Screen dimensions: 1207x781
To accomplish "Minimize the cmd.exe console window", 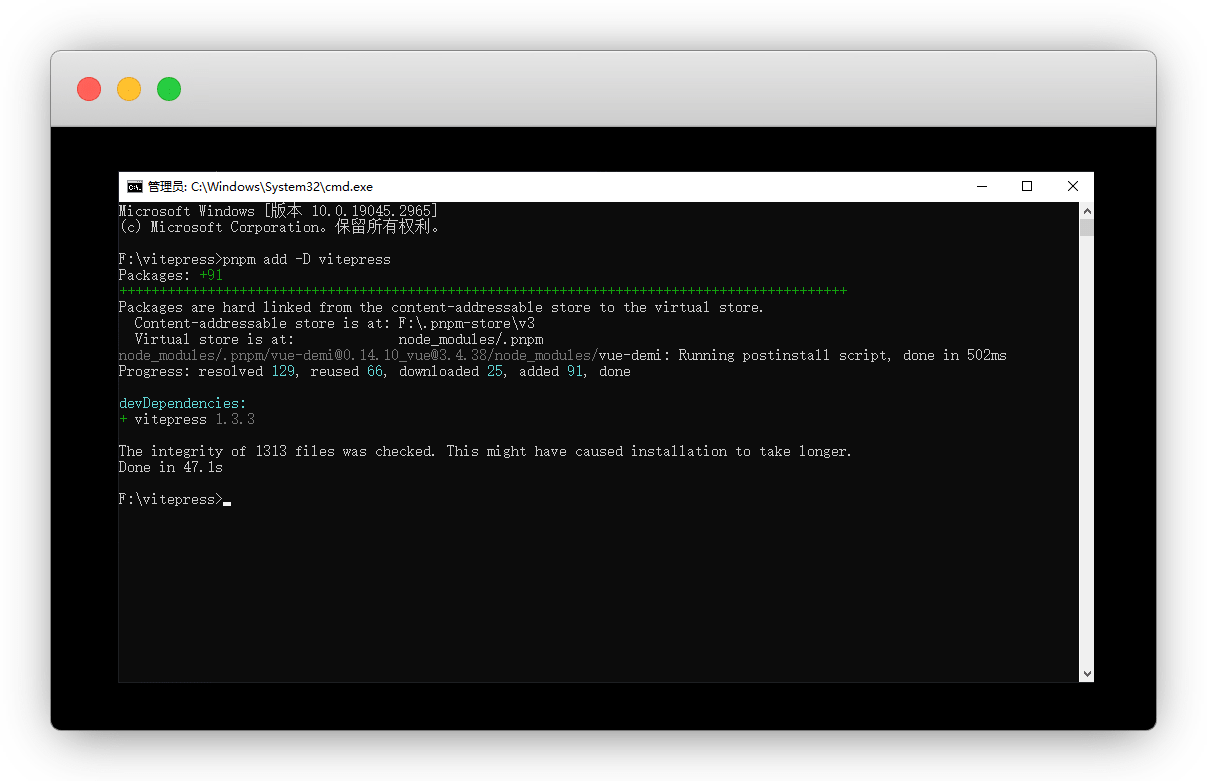I will pyautogui.click(x=982, y=186).
